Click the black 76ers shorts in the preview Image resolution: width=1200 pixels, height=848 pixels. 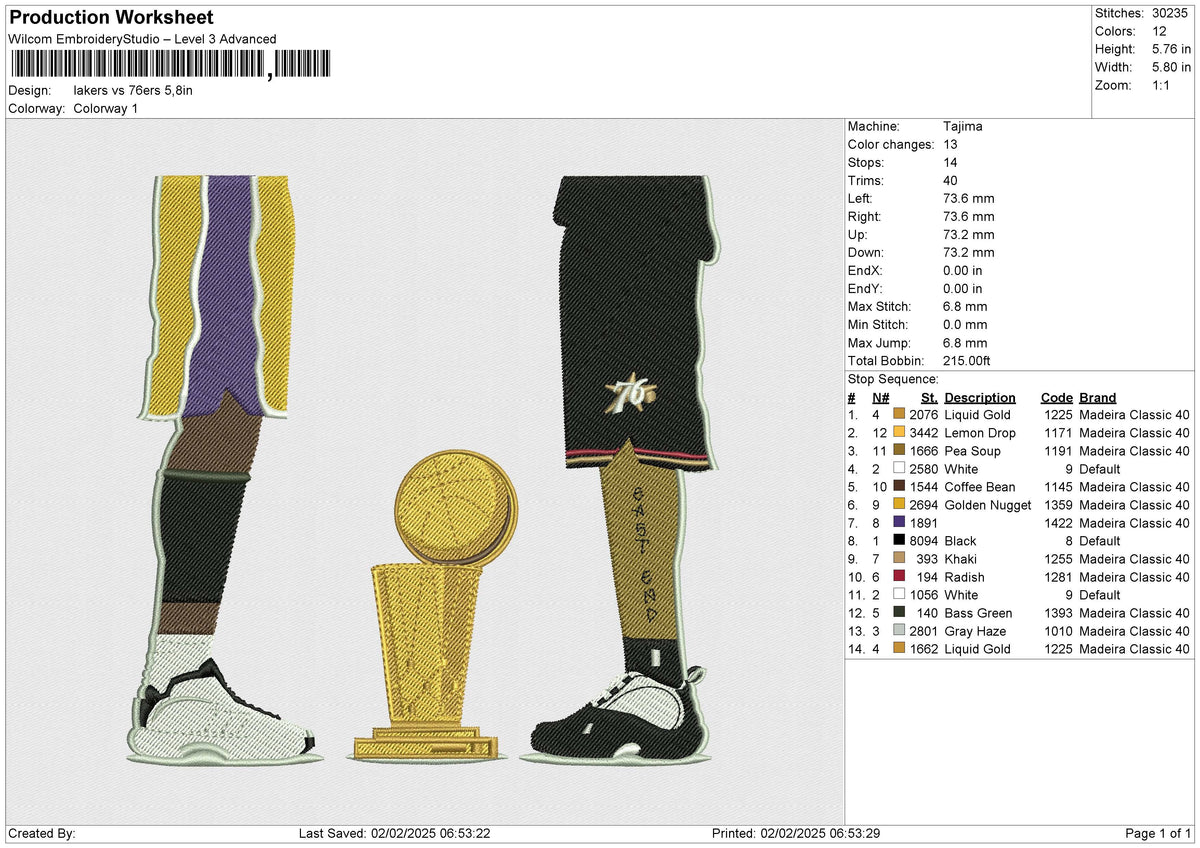point(635,320)
